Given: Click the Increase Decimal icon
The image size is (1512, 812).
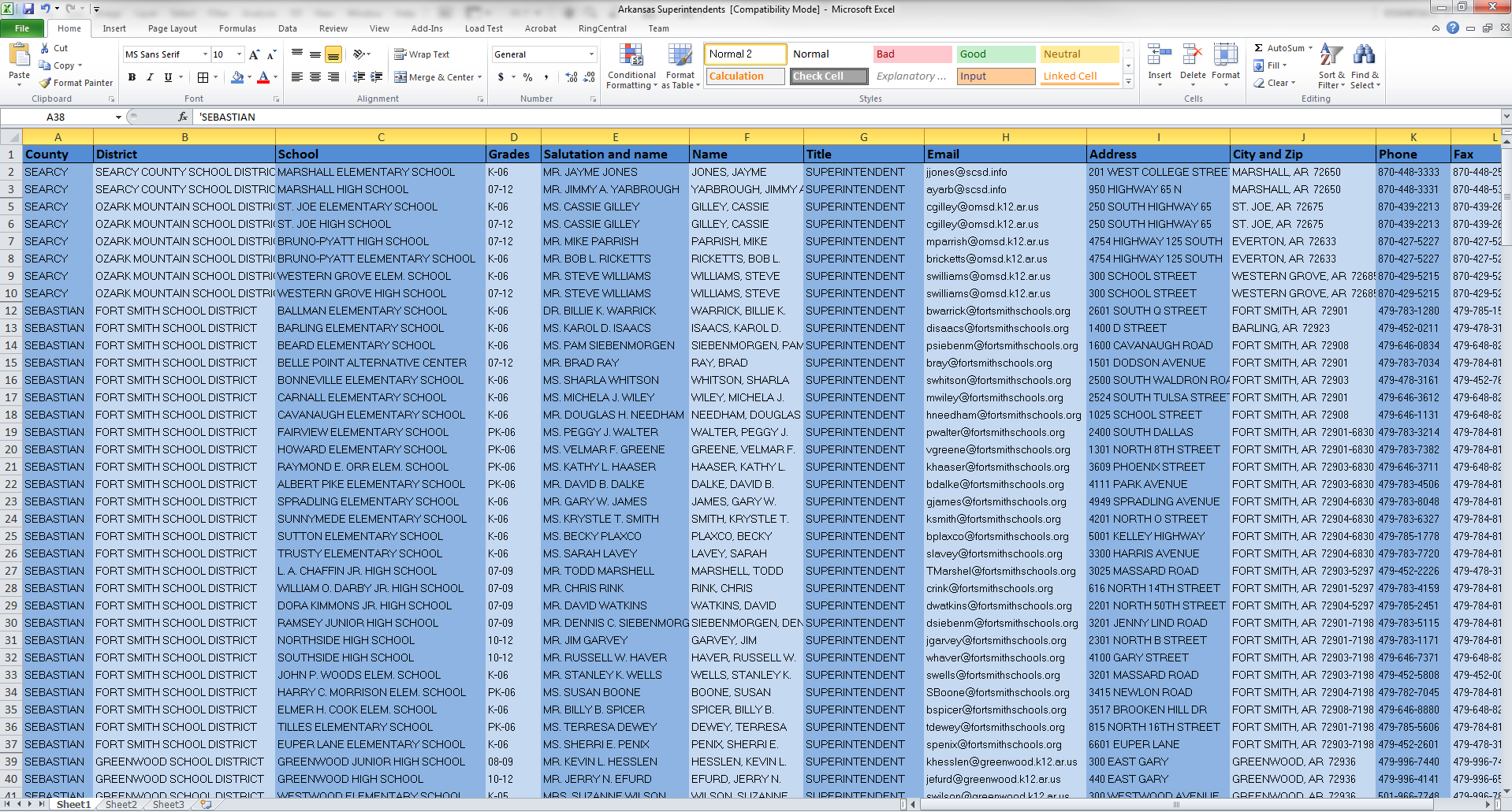Looking at the screenshot, I should tap(572, 77).
